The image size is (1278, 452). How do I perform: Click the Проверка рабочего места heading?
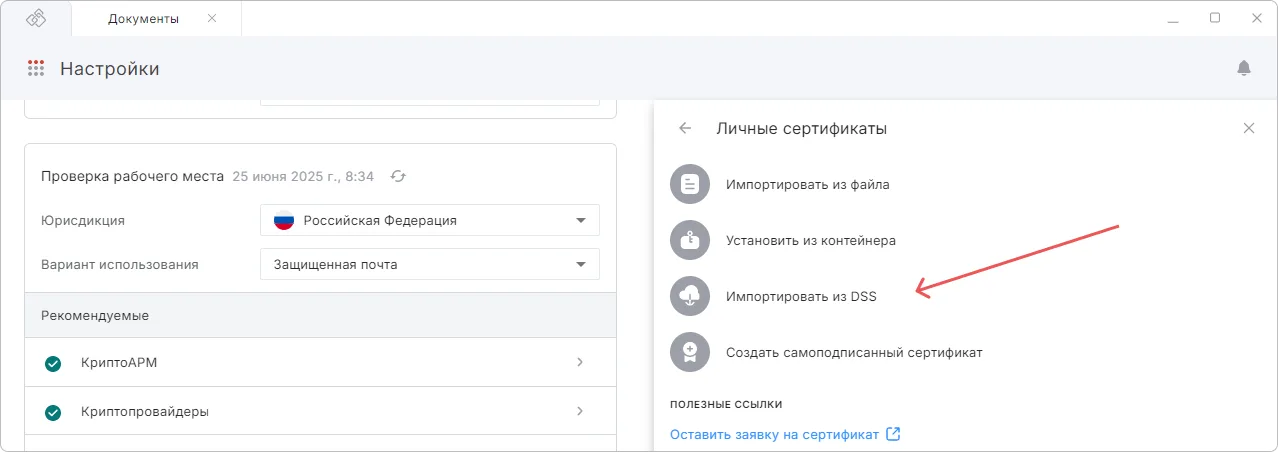(x=132, y=176)
